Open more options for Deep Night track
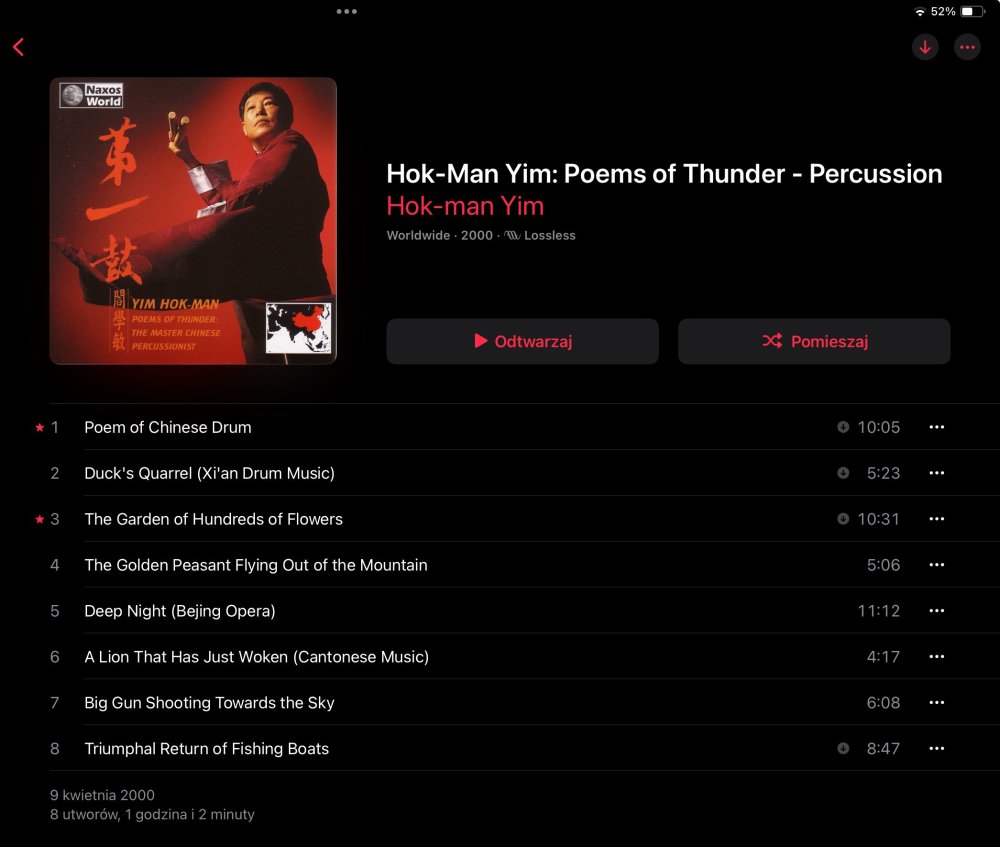Viewport: 1000px width, 847px height. [x=936, y=610]
